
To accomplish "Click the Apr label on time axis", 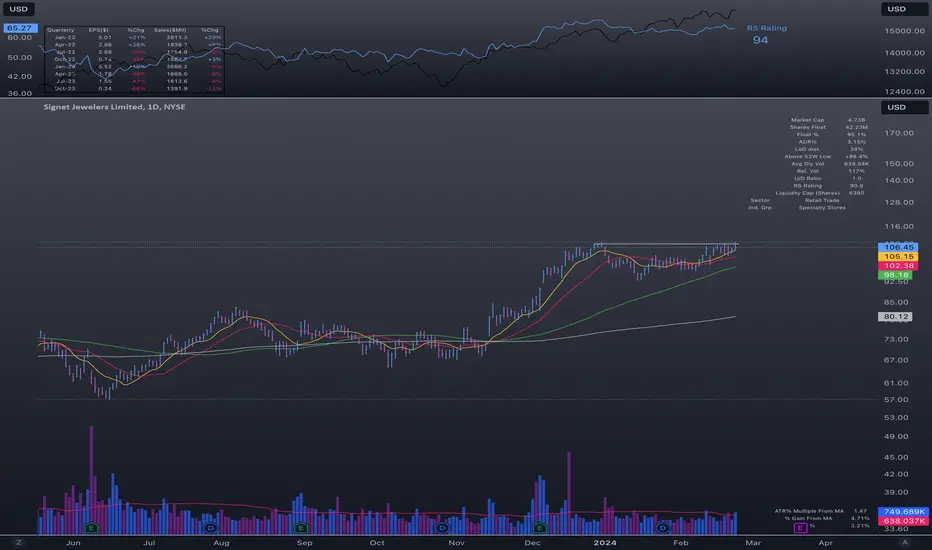I will click(825, 542).
